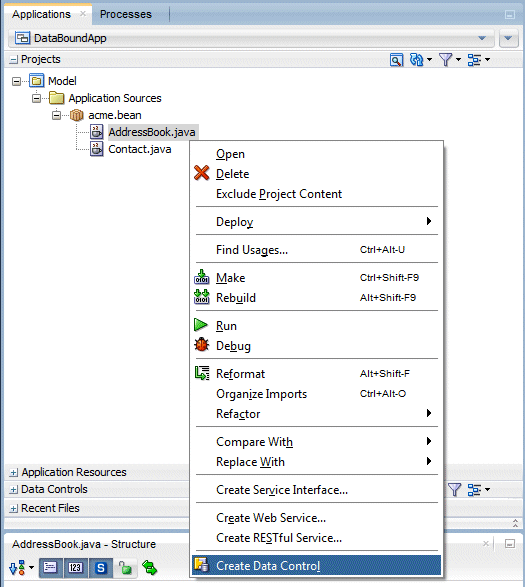
Task: Click the acme.bean package icon
Action: point(77,115)
